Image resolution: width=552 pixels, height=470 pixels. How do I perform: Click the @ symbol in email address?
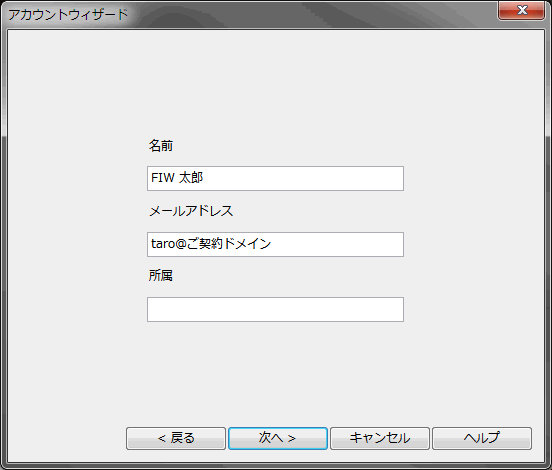point(181,244)
